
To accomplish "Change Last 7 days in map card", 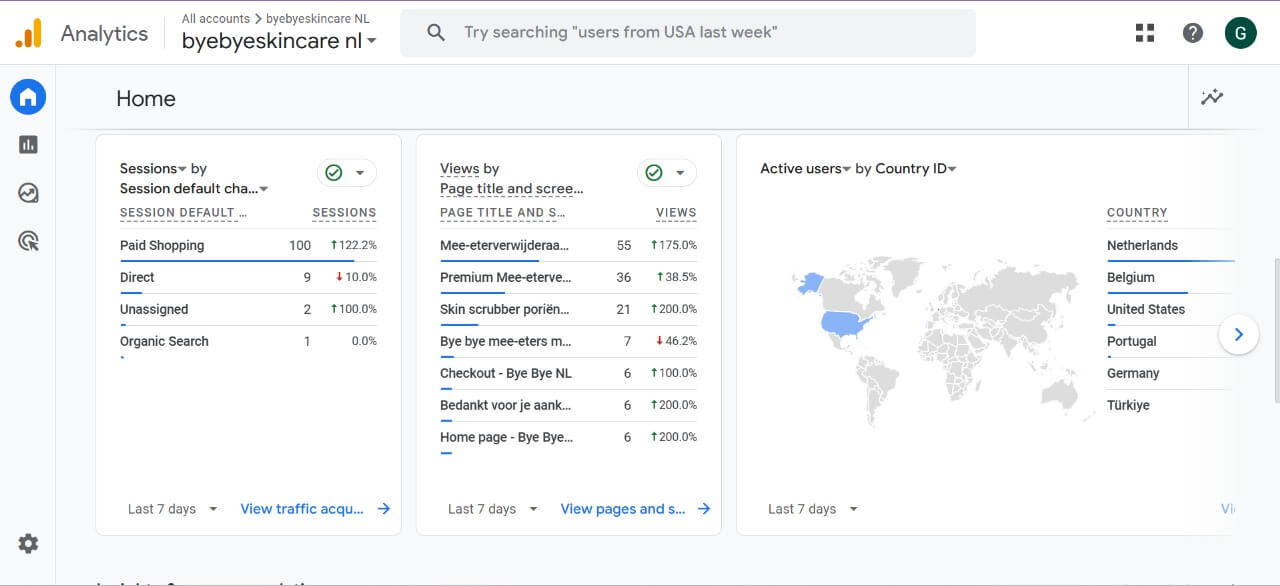I will tap(813, 509).
